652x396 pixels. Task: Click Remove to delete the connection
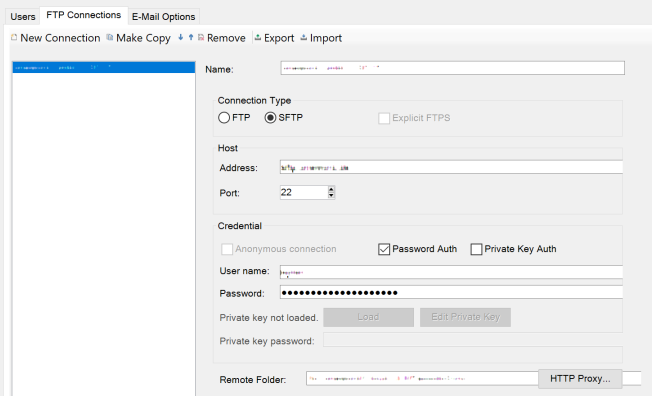point(222,38)
